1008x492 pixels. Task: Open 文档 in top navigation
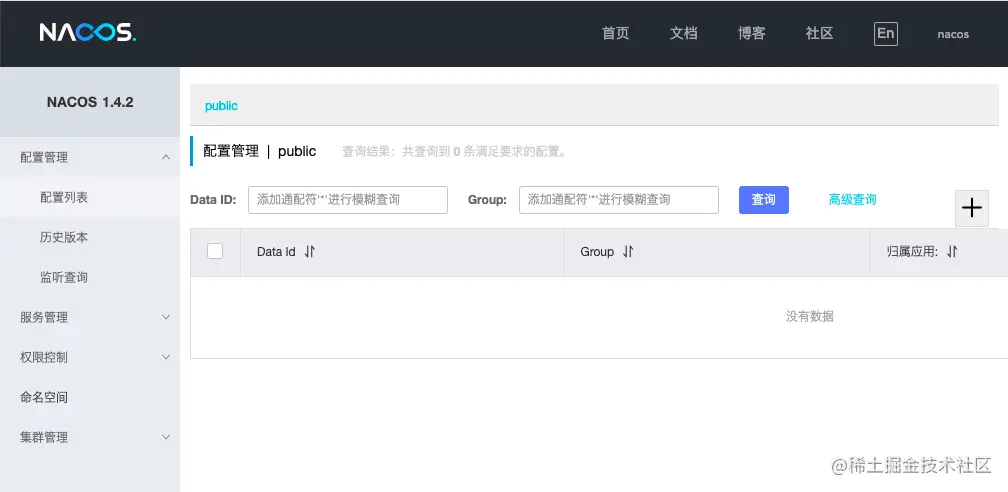click(683, 33)
